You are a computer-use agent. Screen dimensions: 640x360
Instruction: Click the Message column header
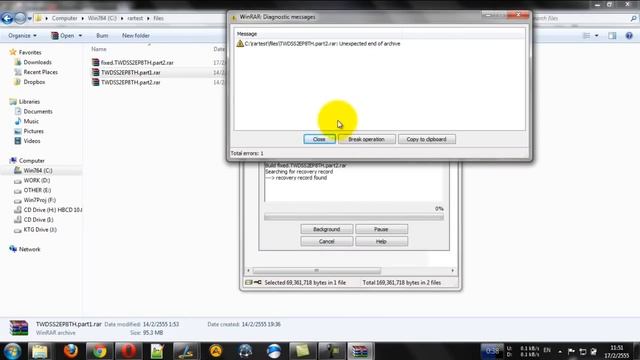247,34
